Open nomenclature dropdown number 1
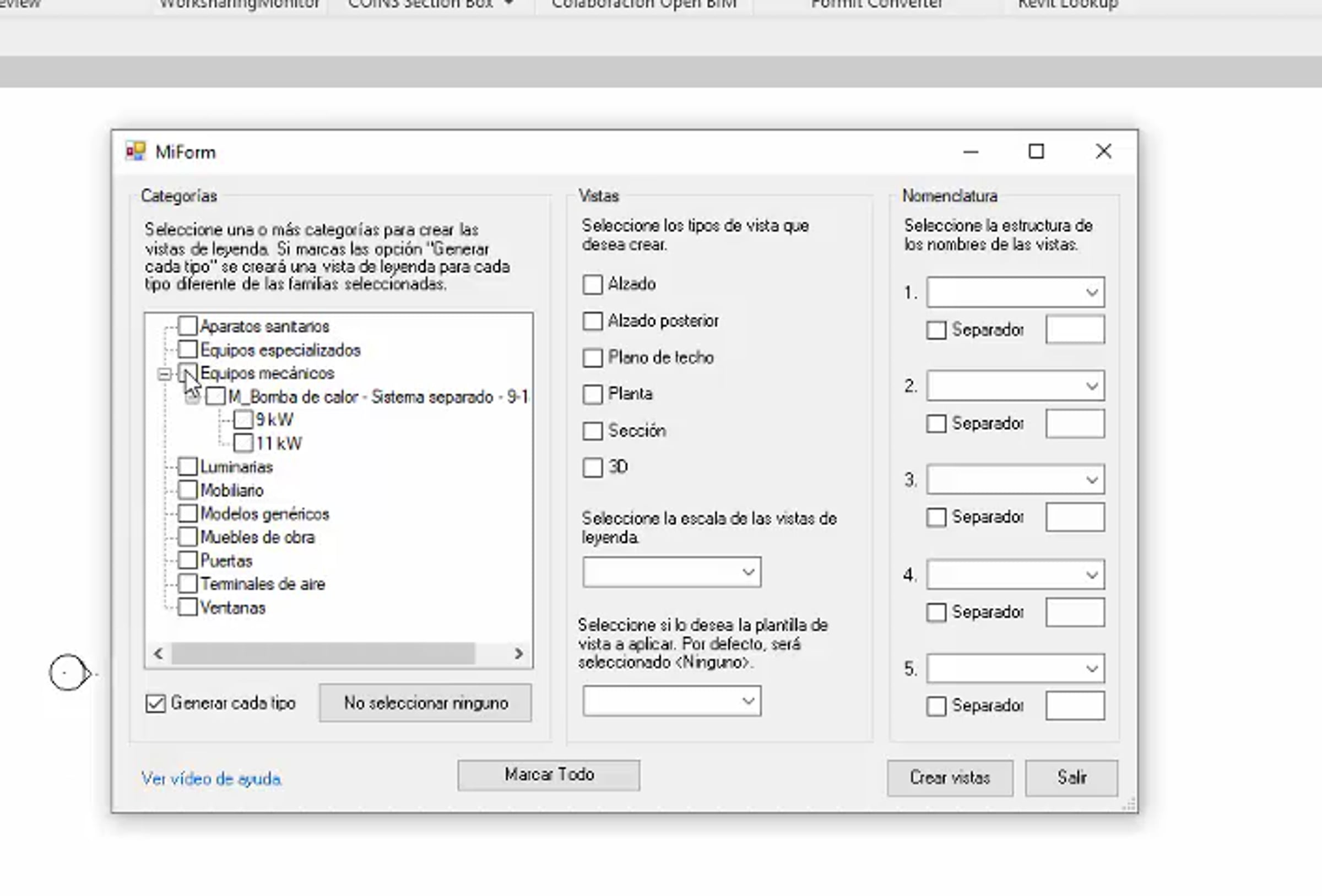Image resolution: width=1322 pixels, height=896 pixels. [x=1015, y=292]
